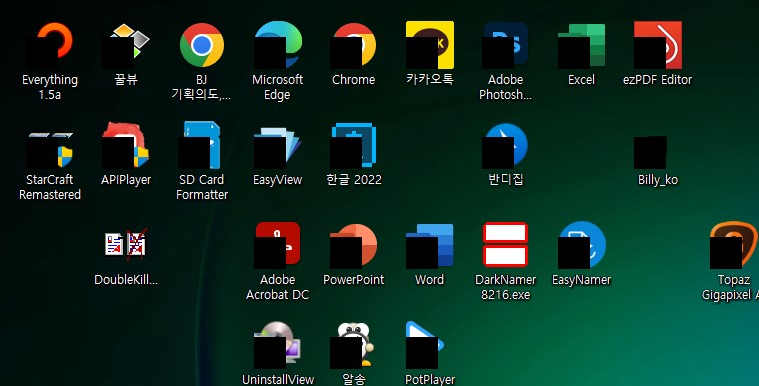
Task: Launch the 꿀뷰 image viewer icon
Action: (126, 46)
